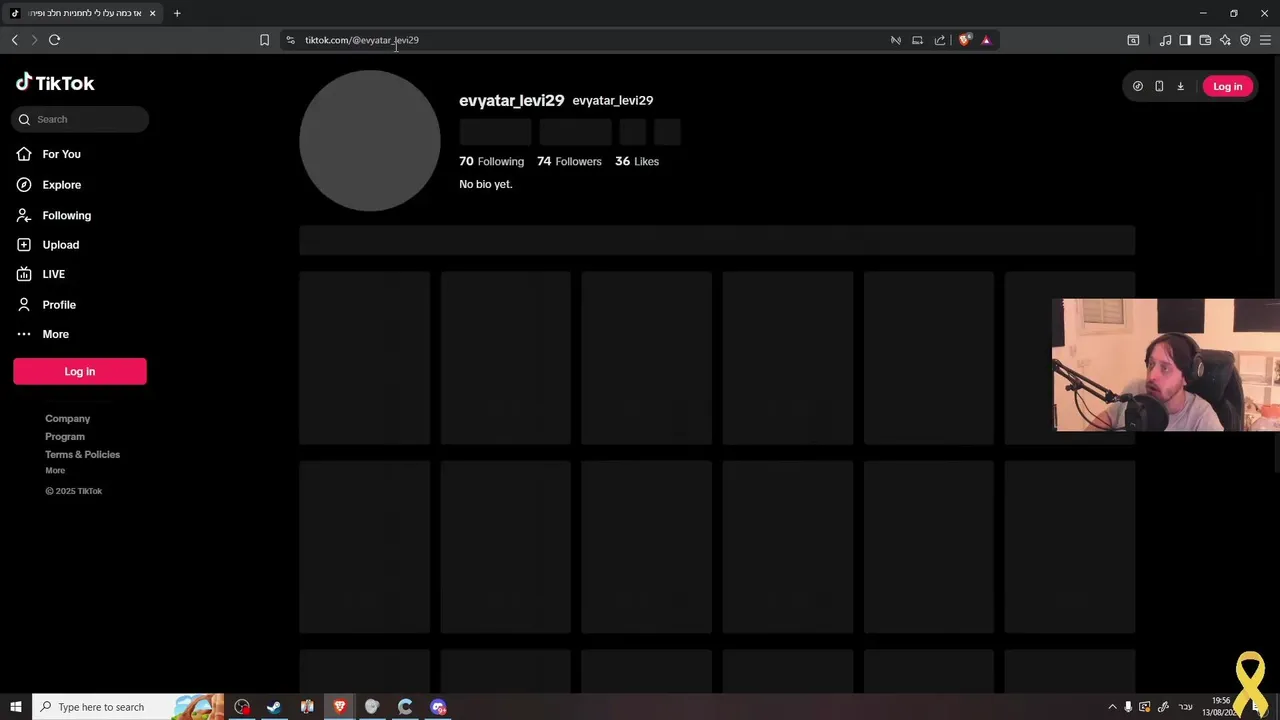Click the profile avatar placeholder circle

click(370, 141)
